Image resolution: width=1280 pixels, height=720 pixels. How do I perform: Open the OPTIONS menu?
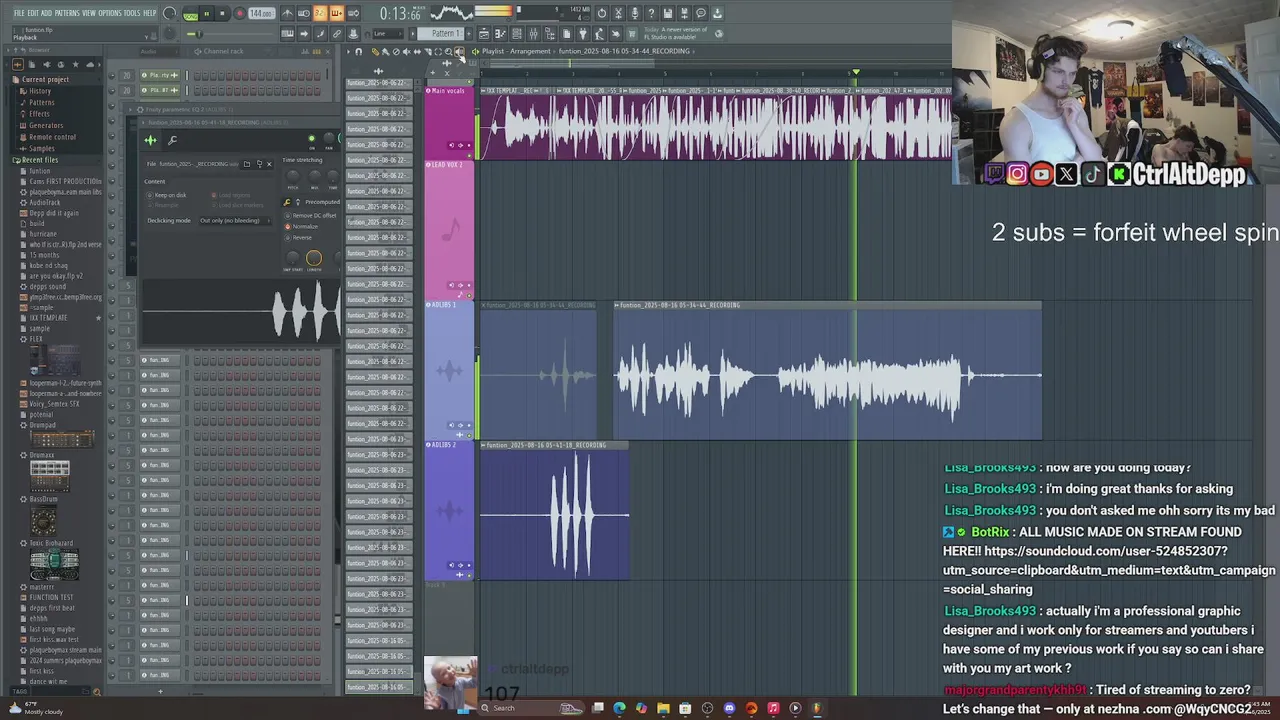point(110,13)
